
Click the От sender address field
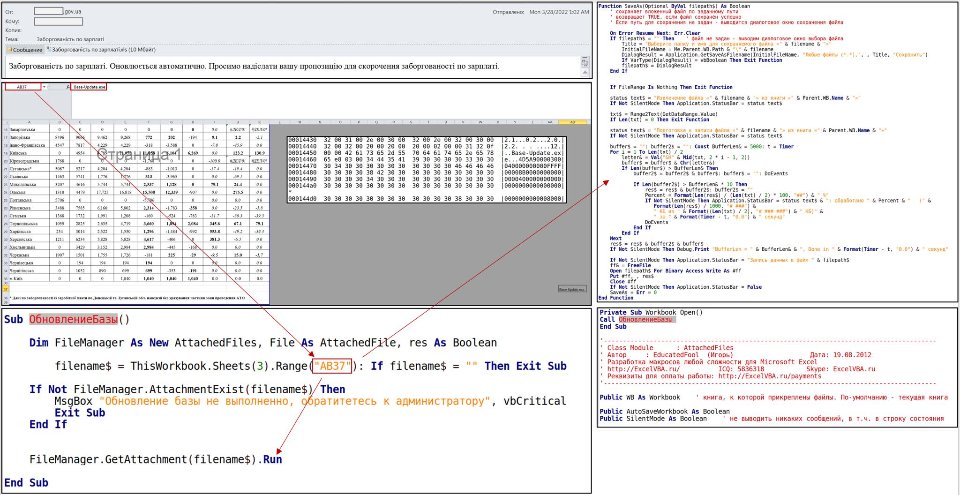(x=48, y=11)
